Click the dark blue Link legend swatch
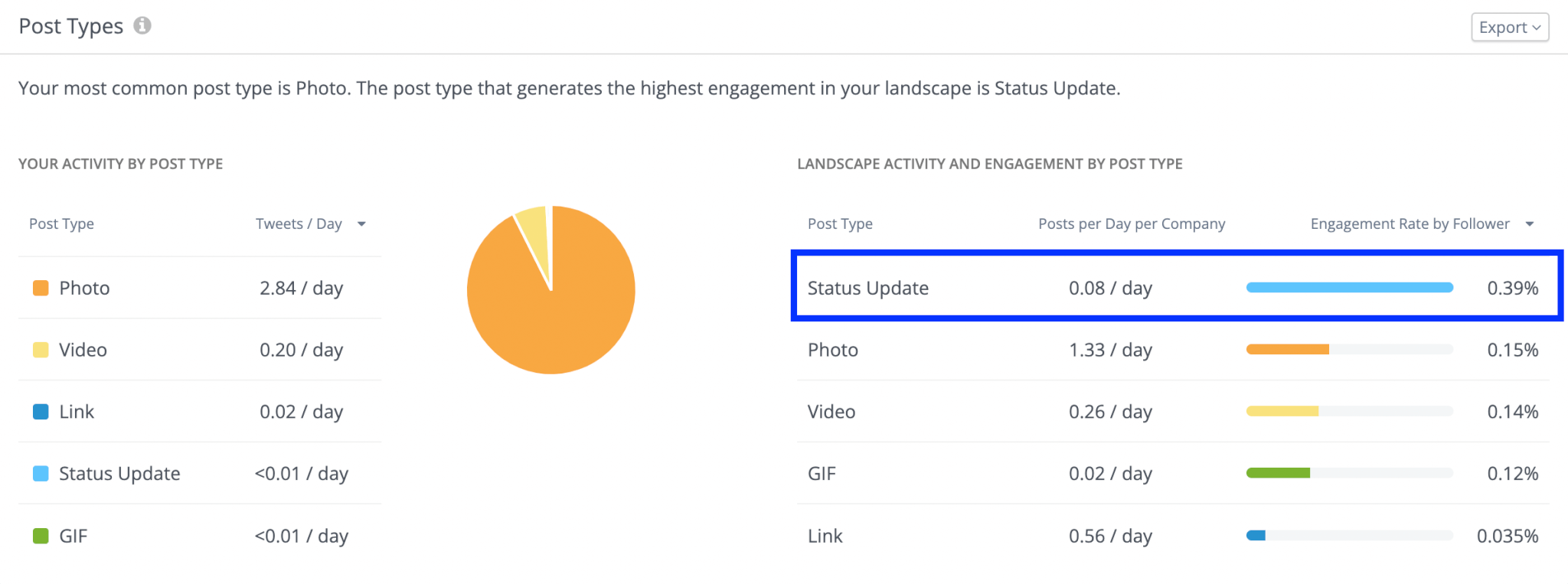 point(41,412)
